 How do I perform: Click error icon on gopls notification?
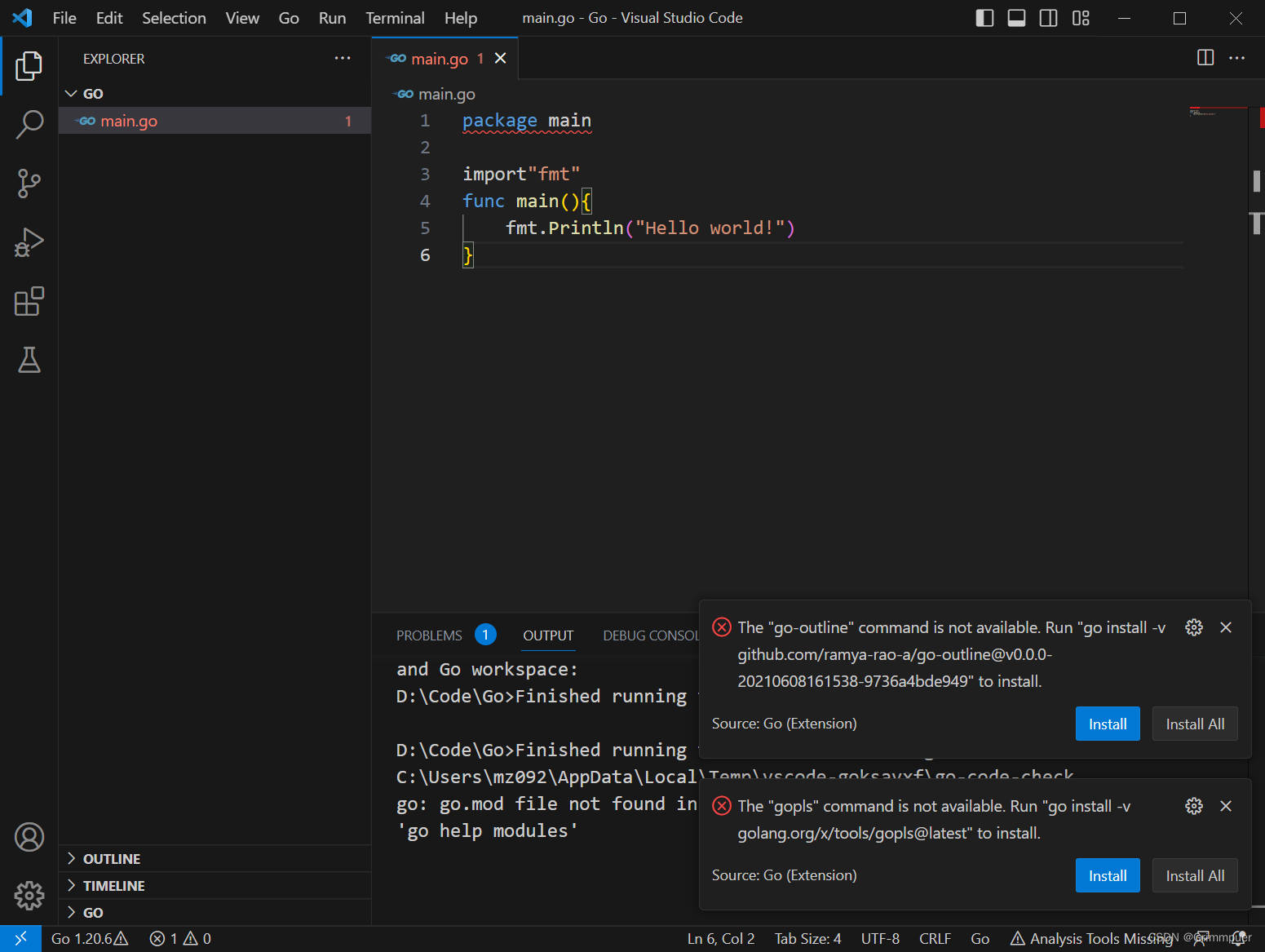(x=722, y=806)
